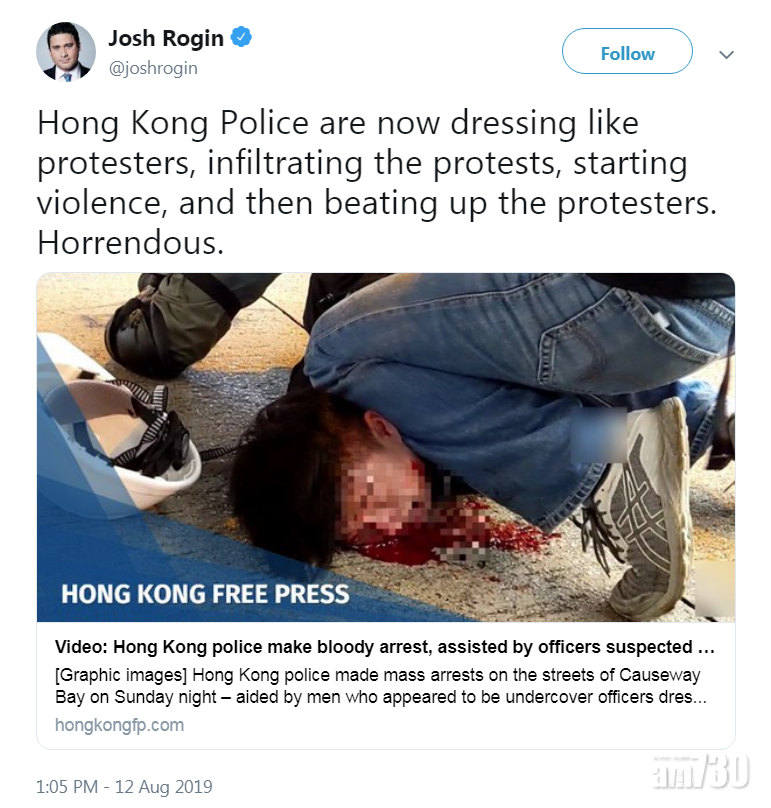This screenshot has height=808, width=771.
Task: Click the white helmet in the photo
Action: point(119,428)
